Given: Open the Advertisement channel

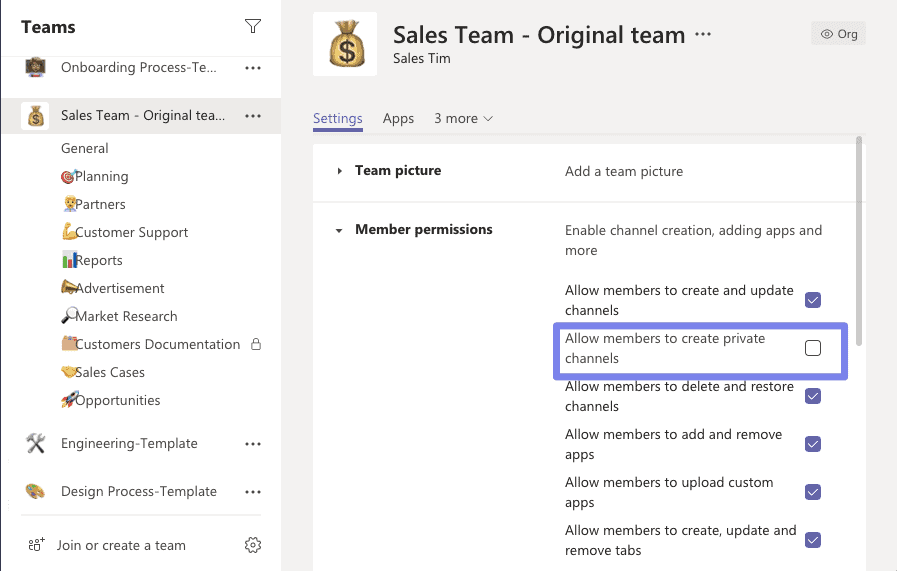Looking at the screenshot, I should tap(113, 288).
